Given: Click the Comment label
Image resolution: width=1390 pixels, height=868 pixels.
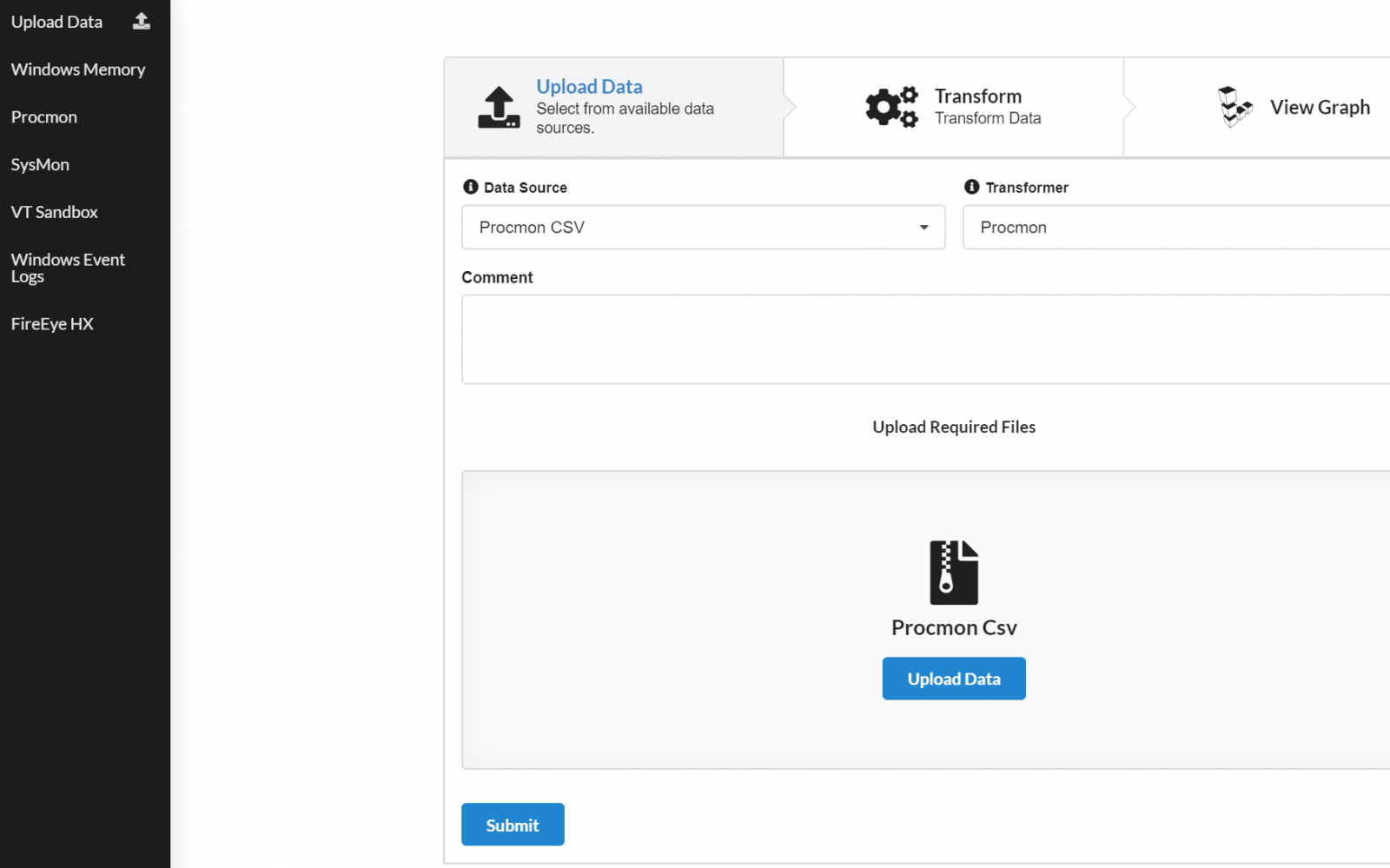Looking at the screenshot, I should tap(497, 277).
